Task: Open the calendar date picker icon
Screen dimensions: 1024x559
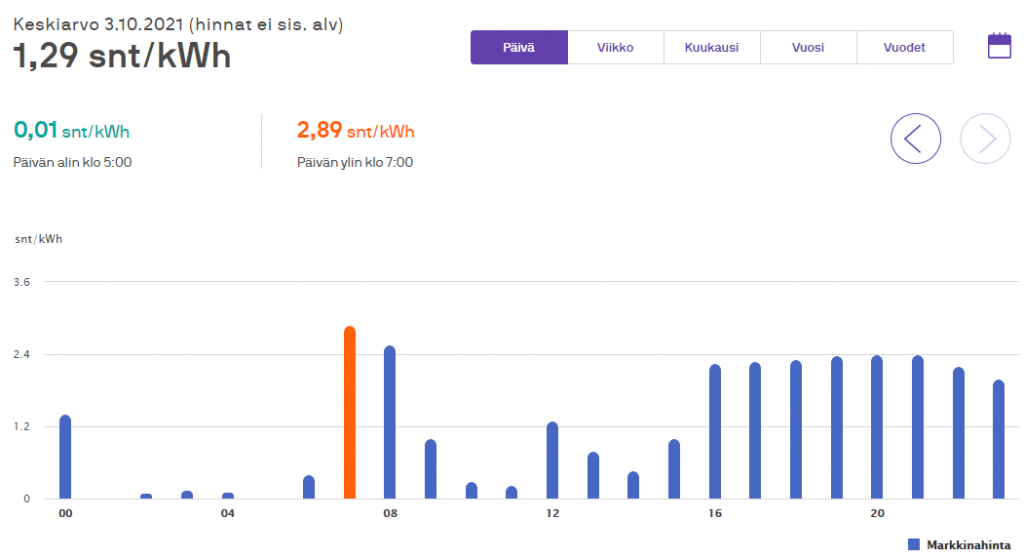Action: [999, 46]
